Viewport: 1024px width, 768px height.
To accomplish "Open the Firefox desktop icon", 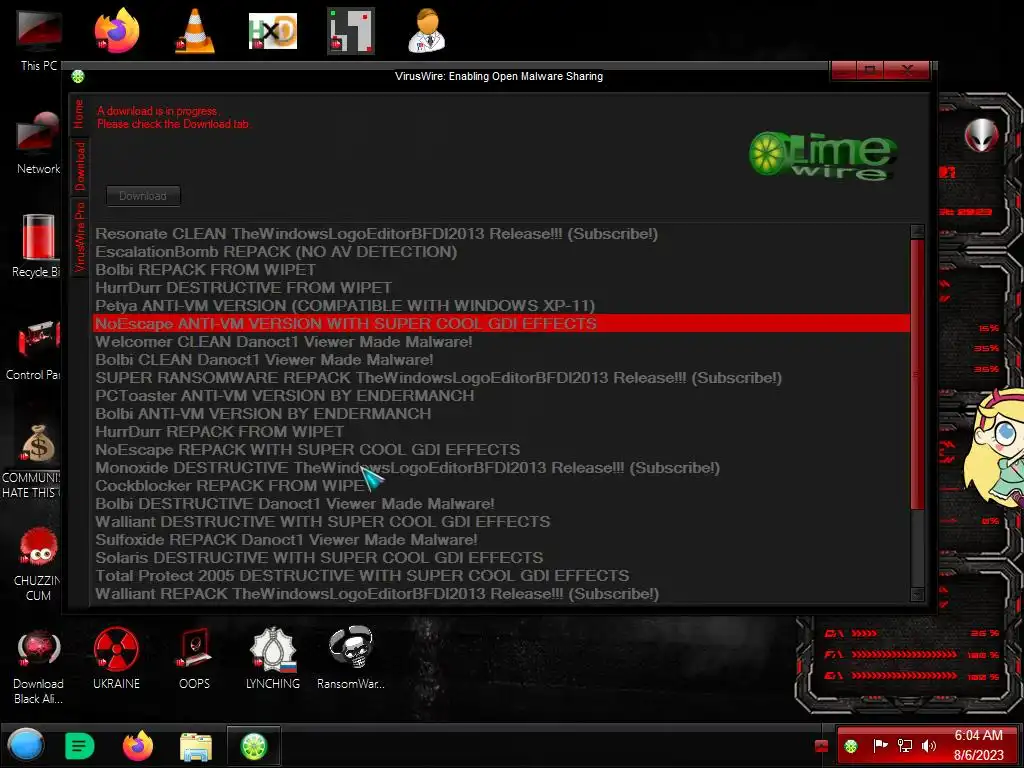I will (116, 31).
